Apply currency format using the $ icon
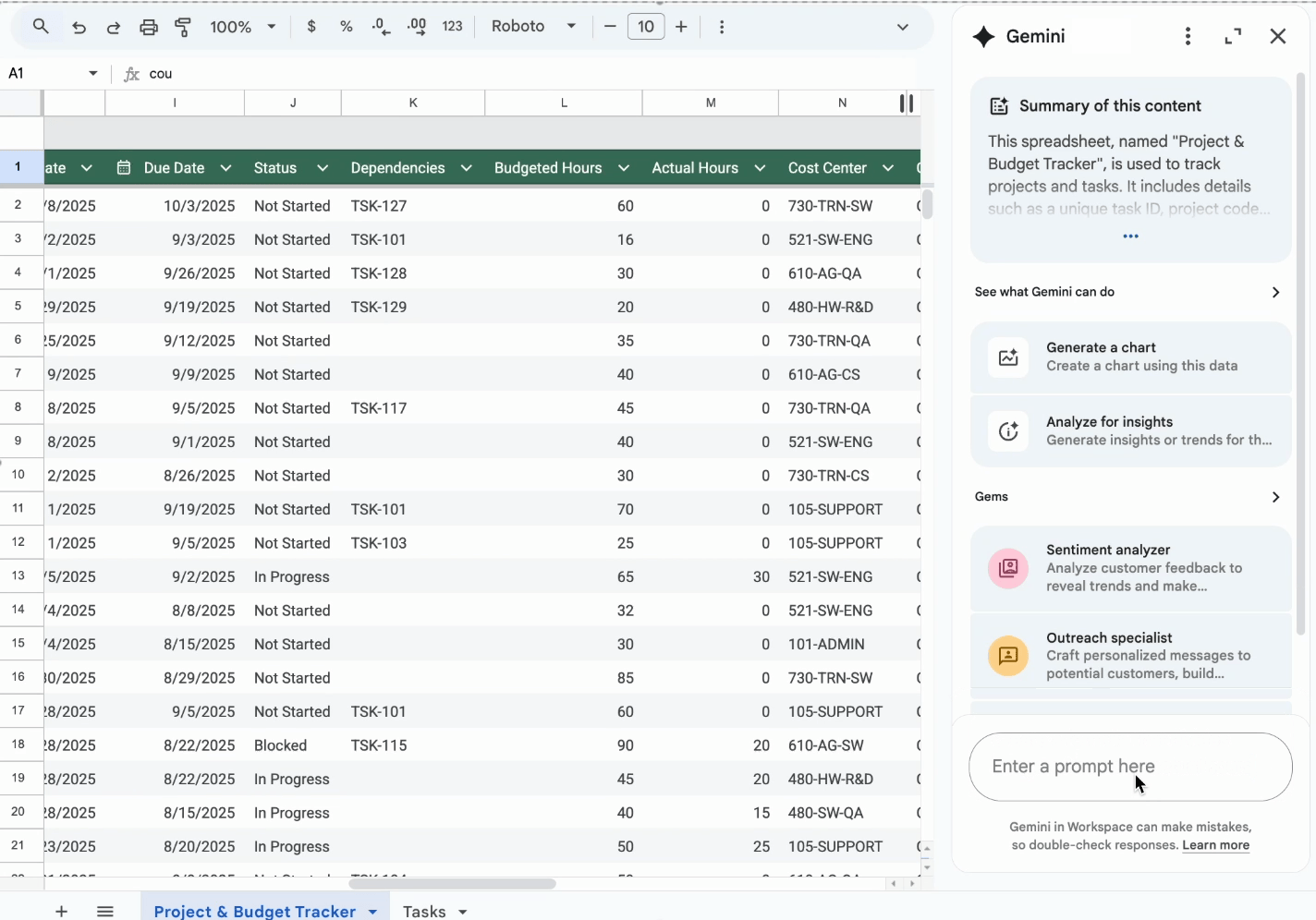 coord(311,27)
